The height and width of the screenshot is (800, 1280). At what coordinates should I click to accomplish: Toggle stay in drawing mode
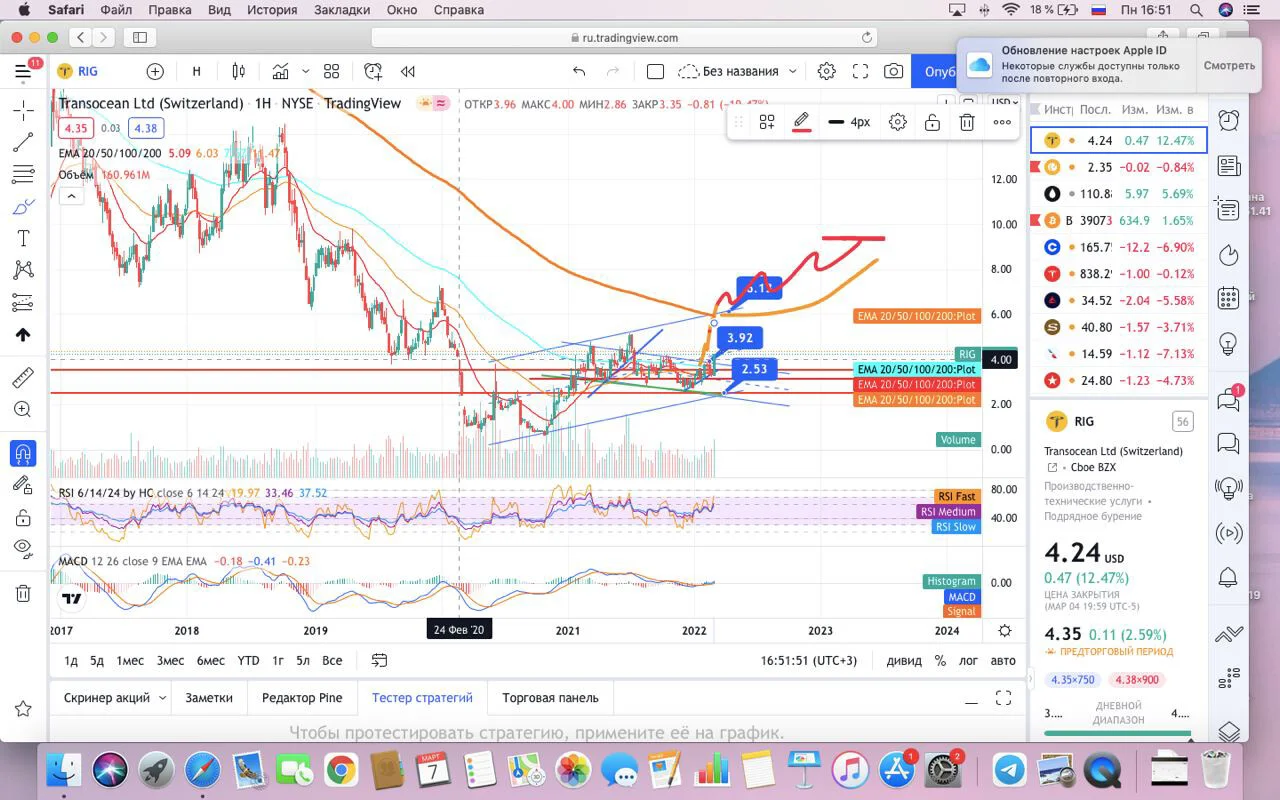(x=23, y=485)
